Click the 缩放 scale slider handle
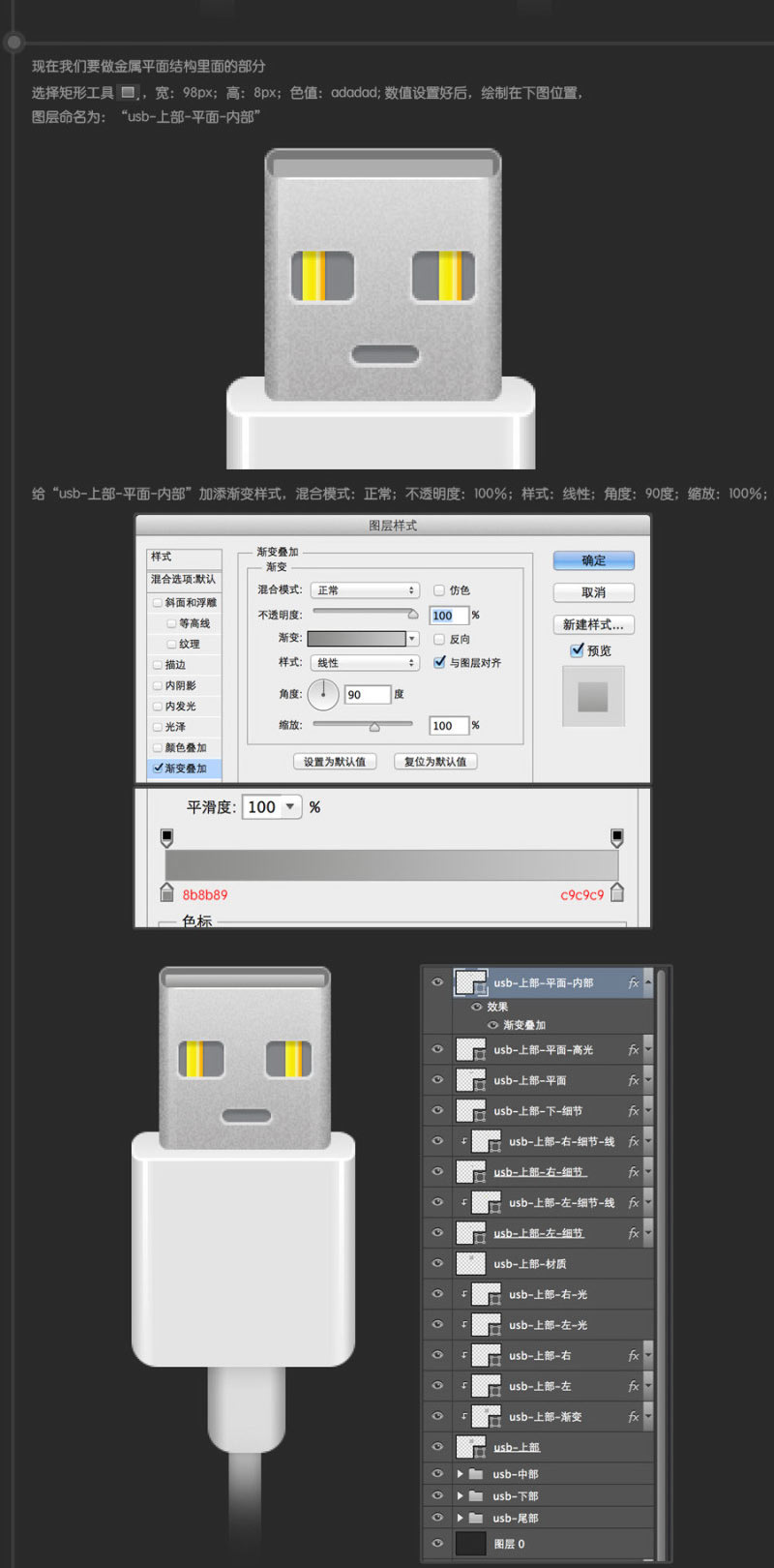 tap(374, 725)
